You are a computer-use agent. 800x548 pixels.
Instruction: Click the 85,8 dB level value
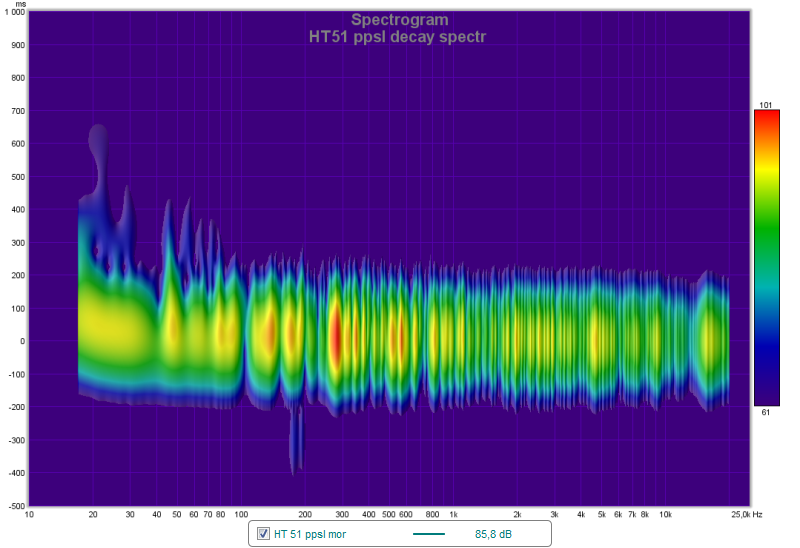tap(493, 534)
